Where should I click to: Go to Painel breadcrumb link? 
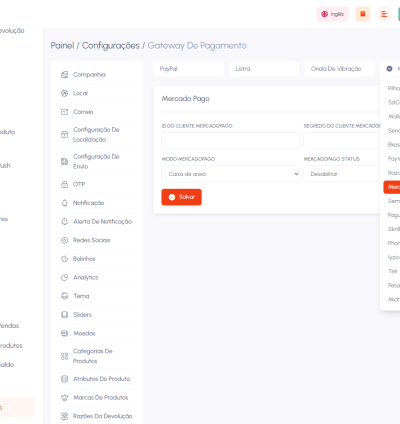pyautogui.click(x=62, y=46)
